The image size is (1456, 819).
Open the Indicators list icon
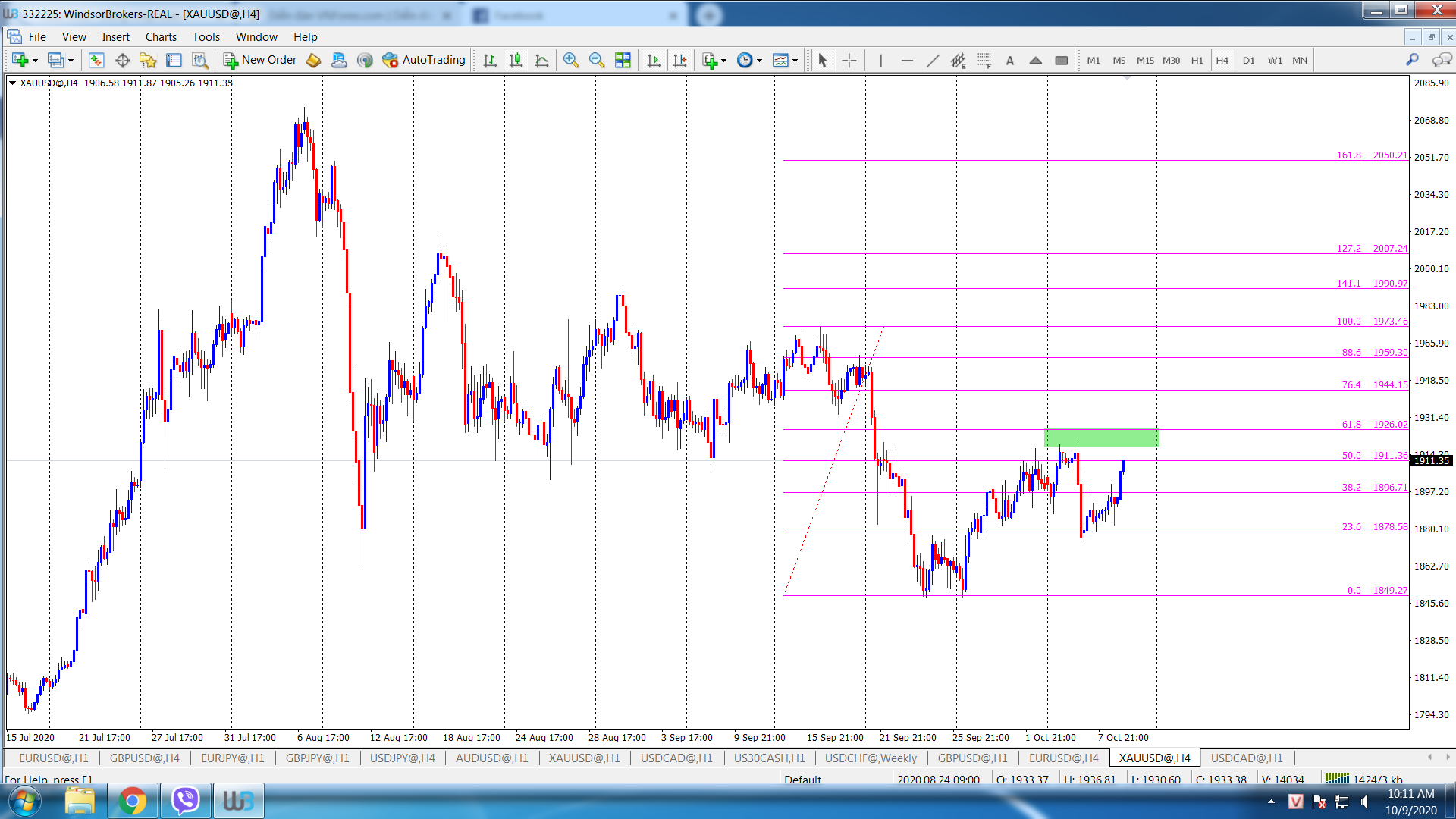[710, 60]
